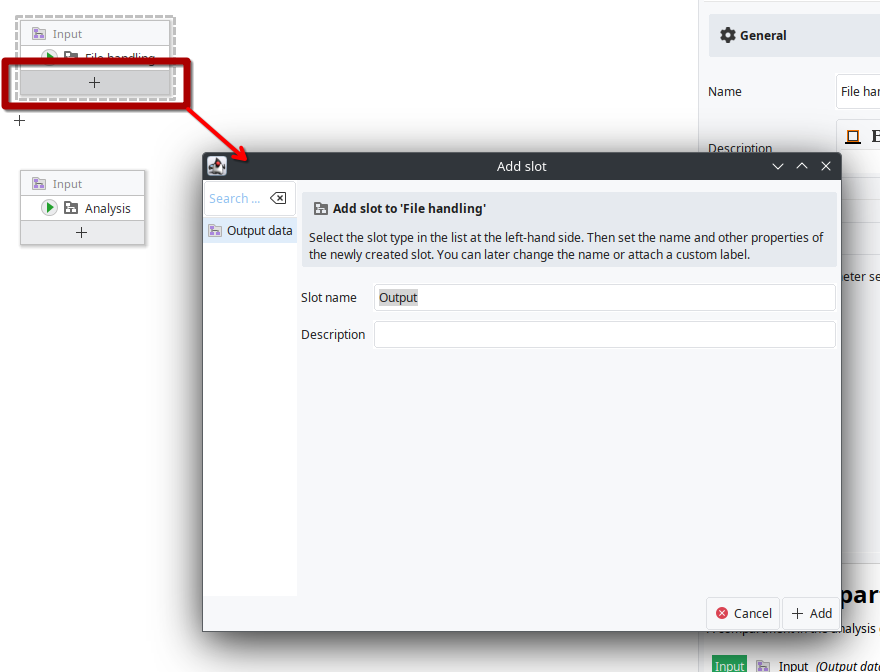Click the Analysis compartment folder icon
This screenshot has width=880, height=672.
(71, 208)
